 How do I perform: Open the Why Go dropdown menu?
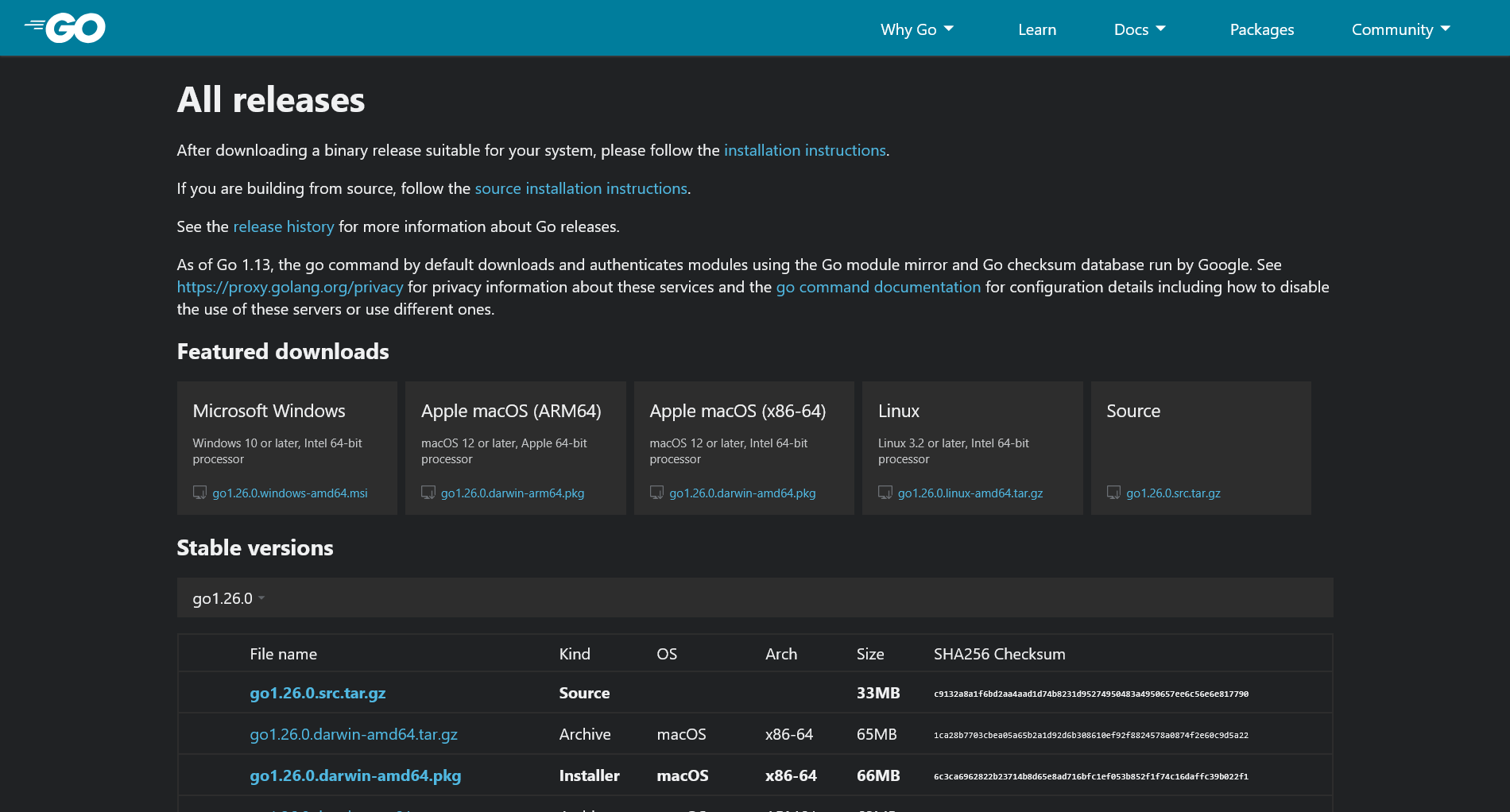click(916, 29)
